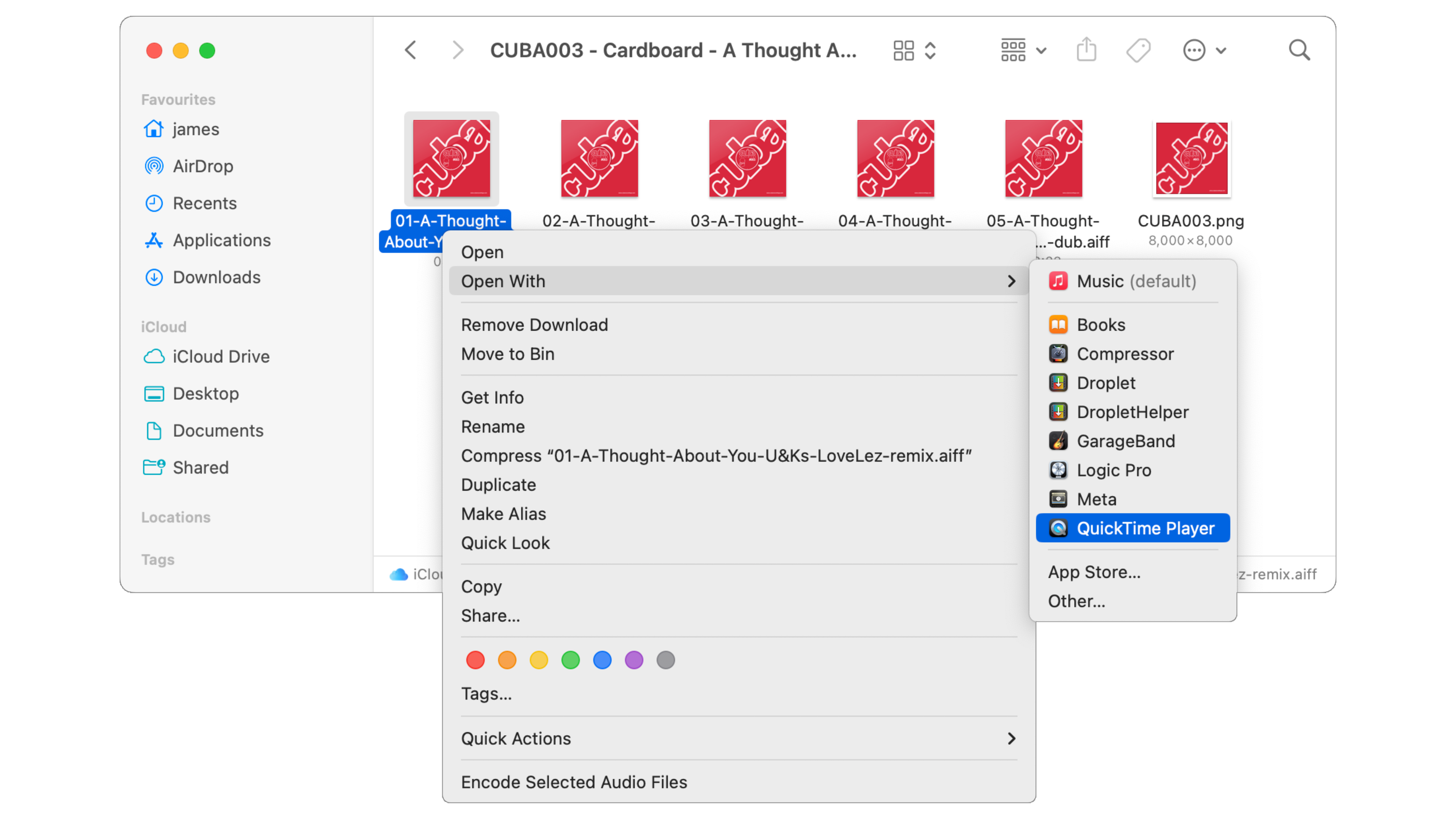Open Documents in the sidebar
This screenshot has height=819, width=1456.
coord(204,431)
